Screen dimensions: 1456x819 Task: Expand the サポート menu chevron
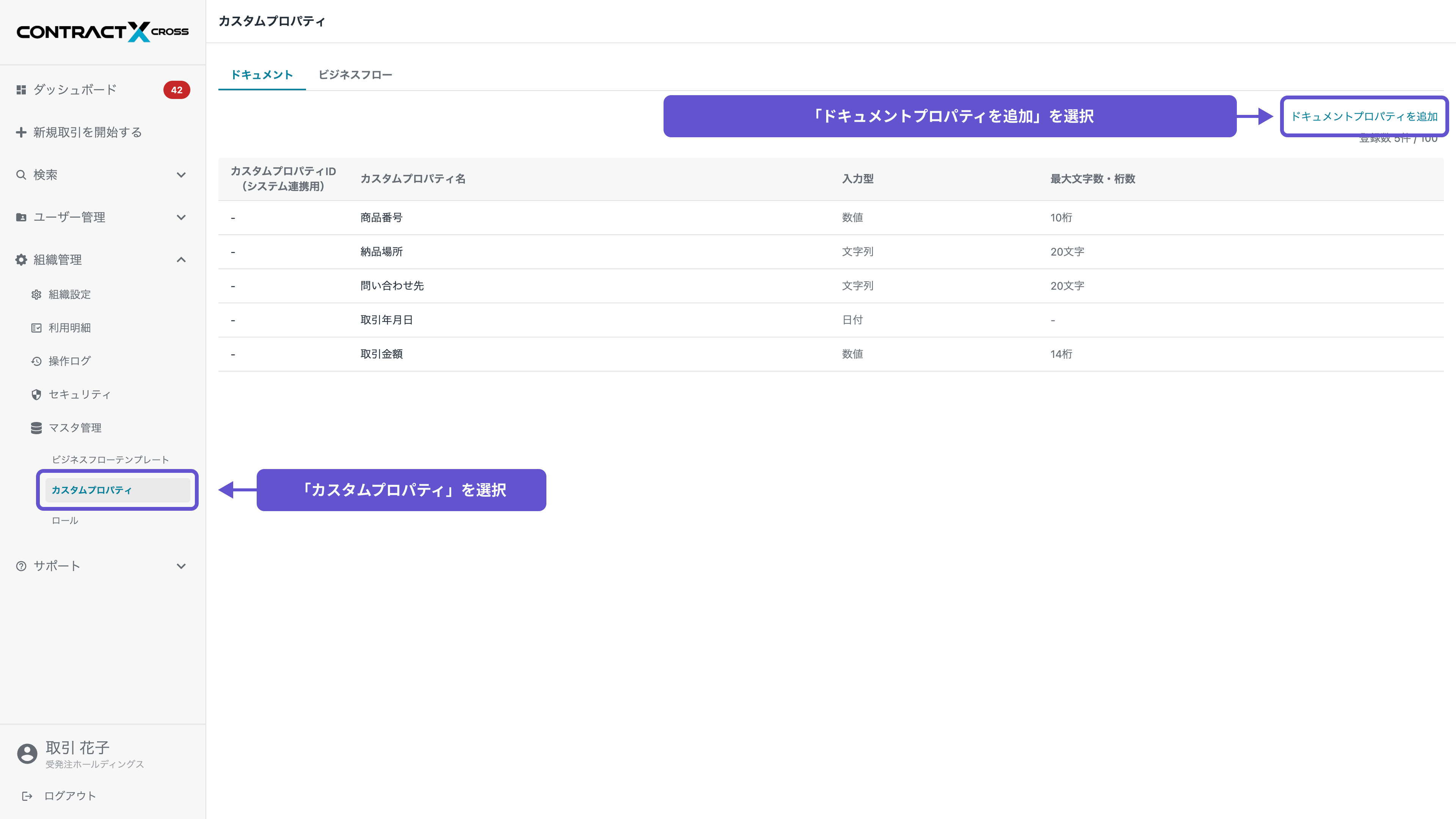coord(181,566)
